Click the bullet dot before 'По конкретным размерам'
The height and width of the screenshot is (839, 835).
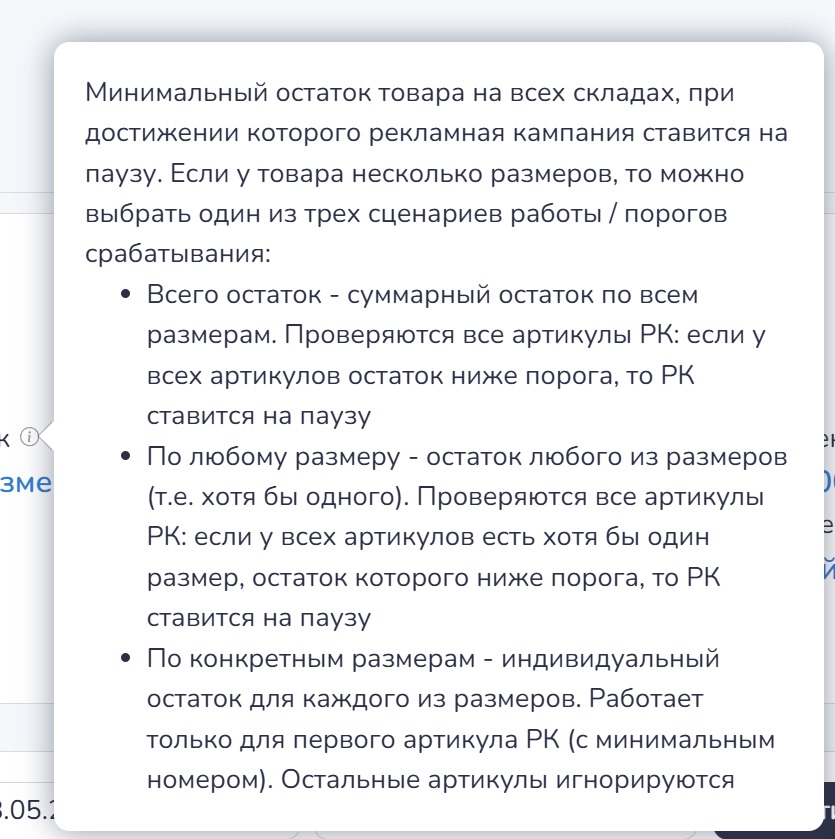(x=125, y=659)
